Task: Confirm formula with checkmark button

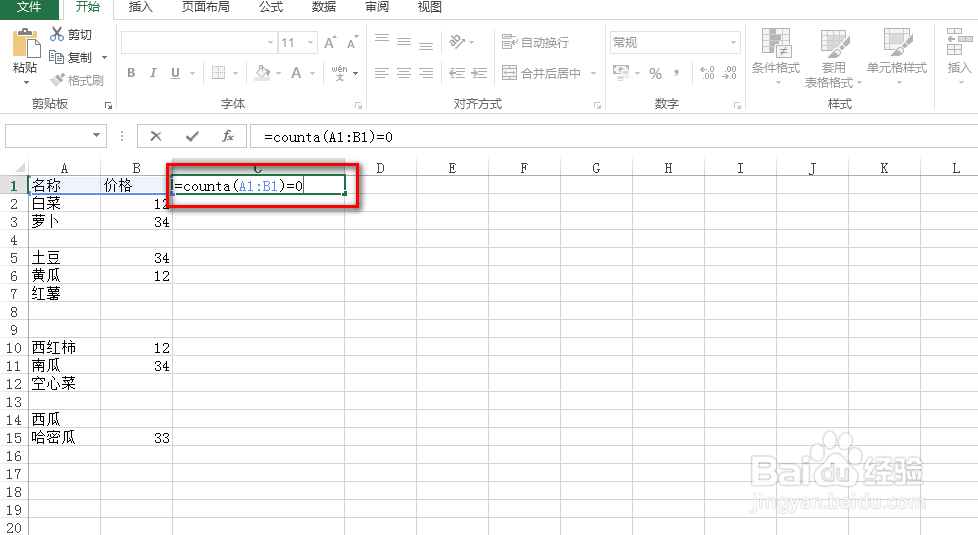Action: point(192,136)
